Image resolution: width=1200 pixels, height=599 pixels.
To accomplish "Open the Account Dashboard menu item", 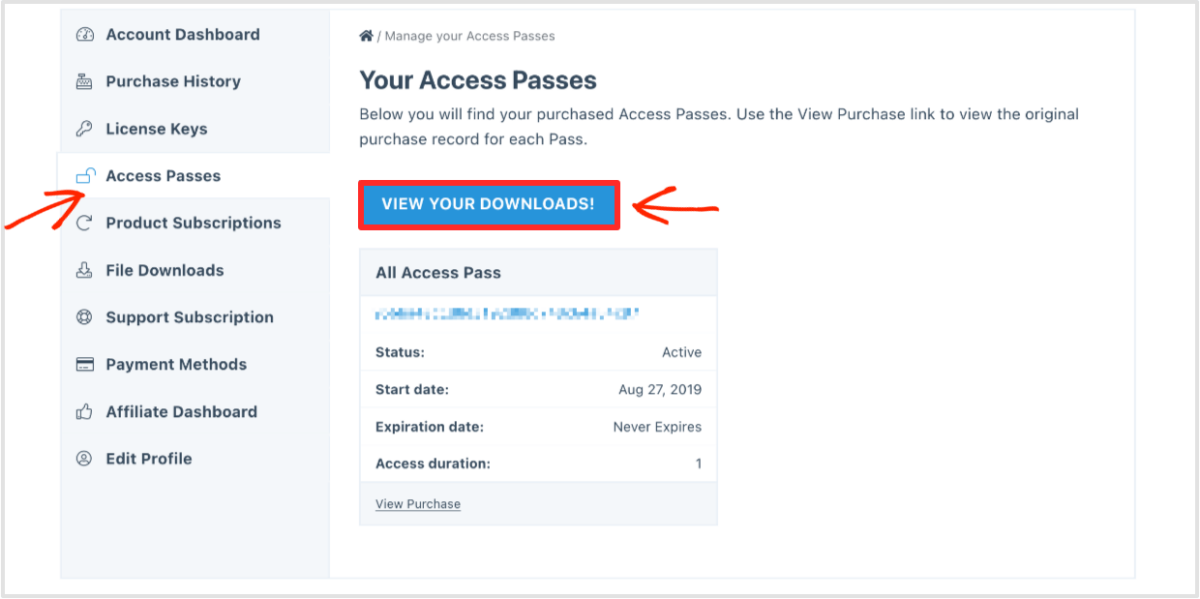I will tap(182, 35).
